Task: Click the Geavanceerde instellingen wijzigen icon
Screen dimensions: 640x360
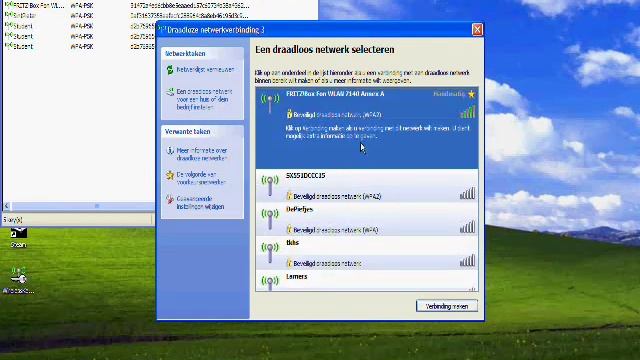Action: coord(170,200)
